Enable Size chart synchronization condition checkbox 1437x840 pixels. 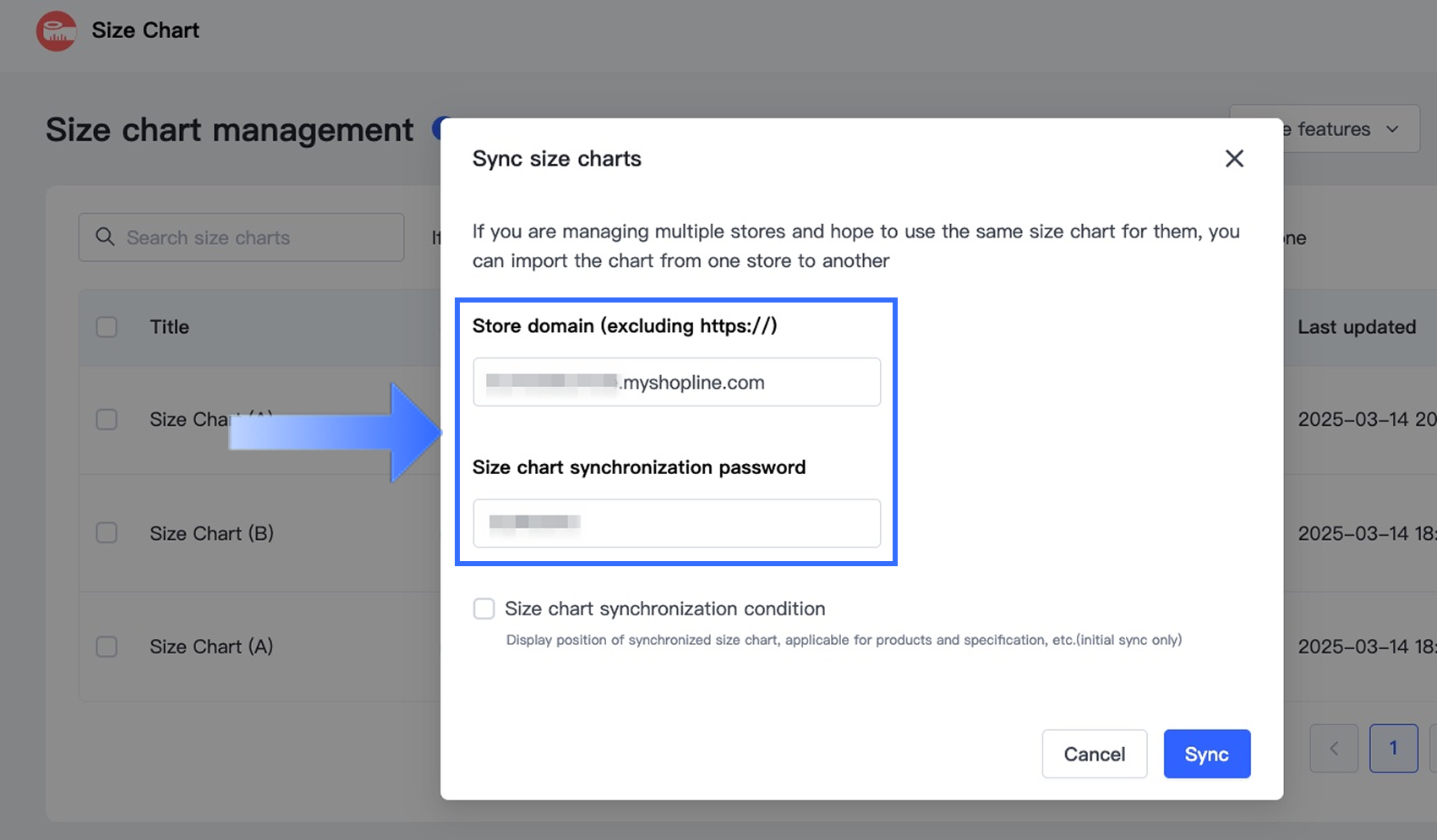[x=484, y=608]
